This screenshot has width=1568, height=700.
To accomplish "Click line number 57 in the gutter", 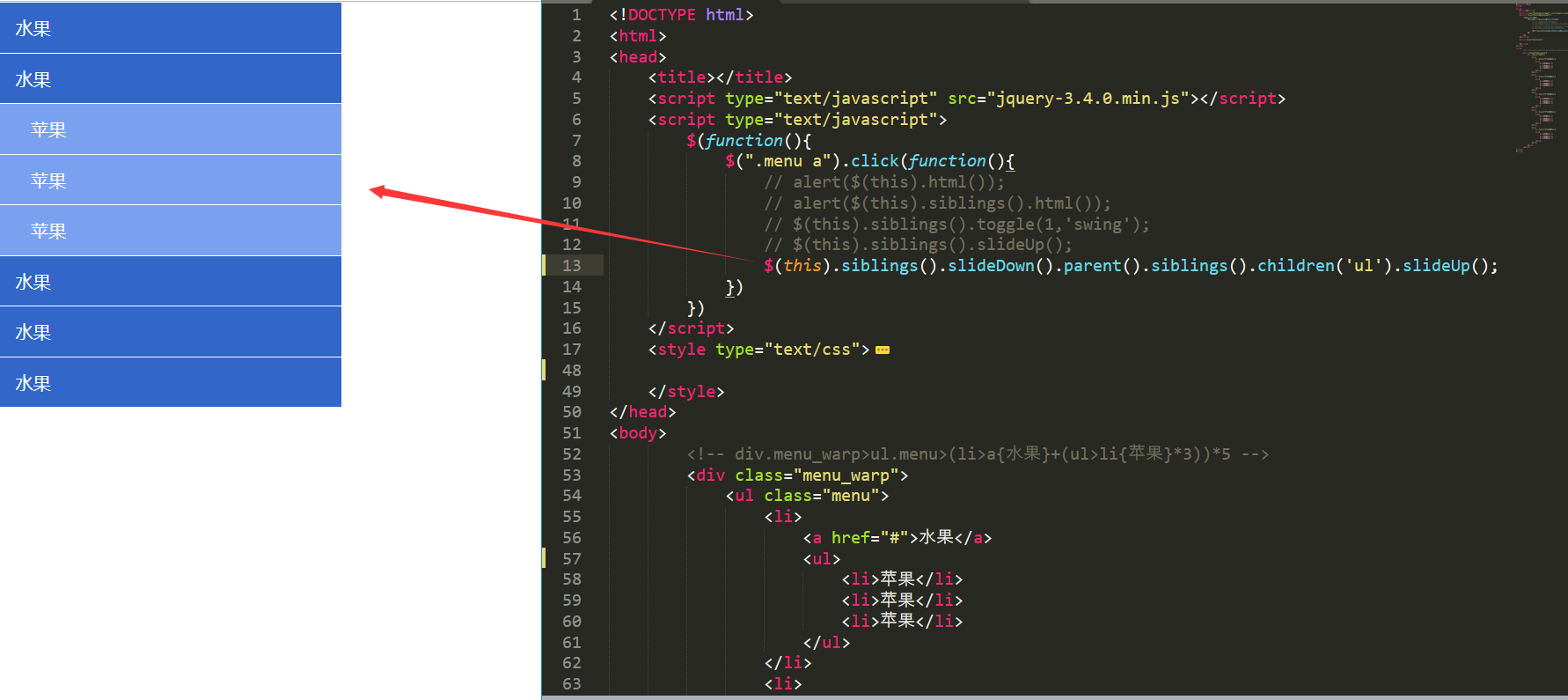I will click(572, 559).
